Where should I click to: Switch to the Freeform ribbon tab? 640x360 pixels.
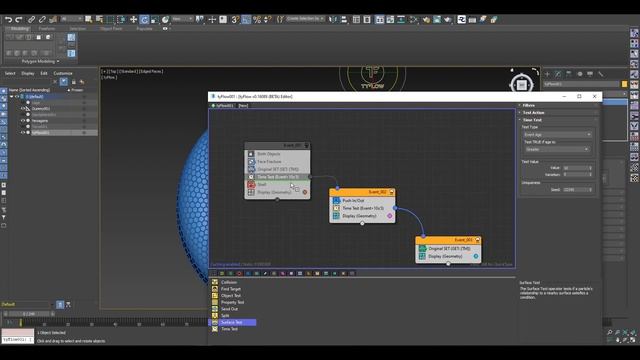click(x=47, y=29)
